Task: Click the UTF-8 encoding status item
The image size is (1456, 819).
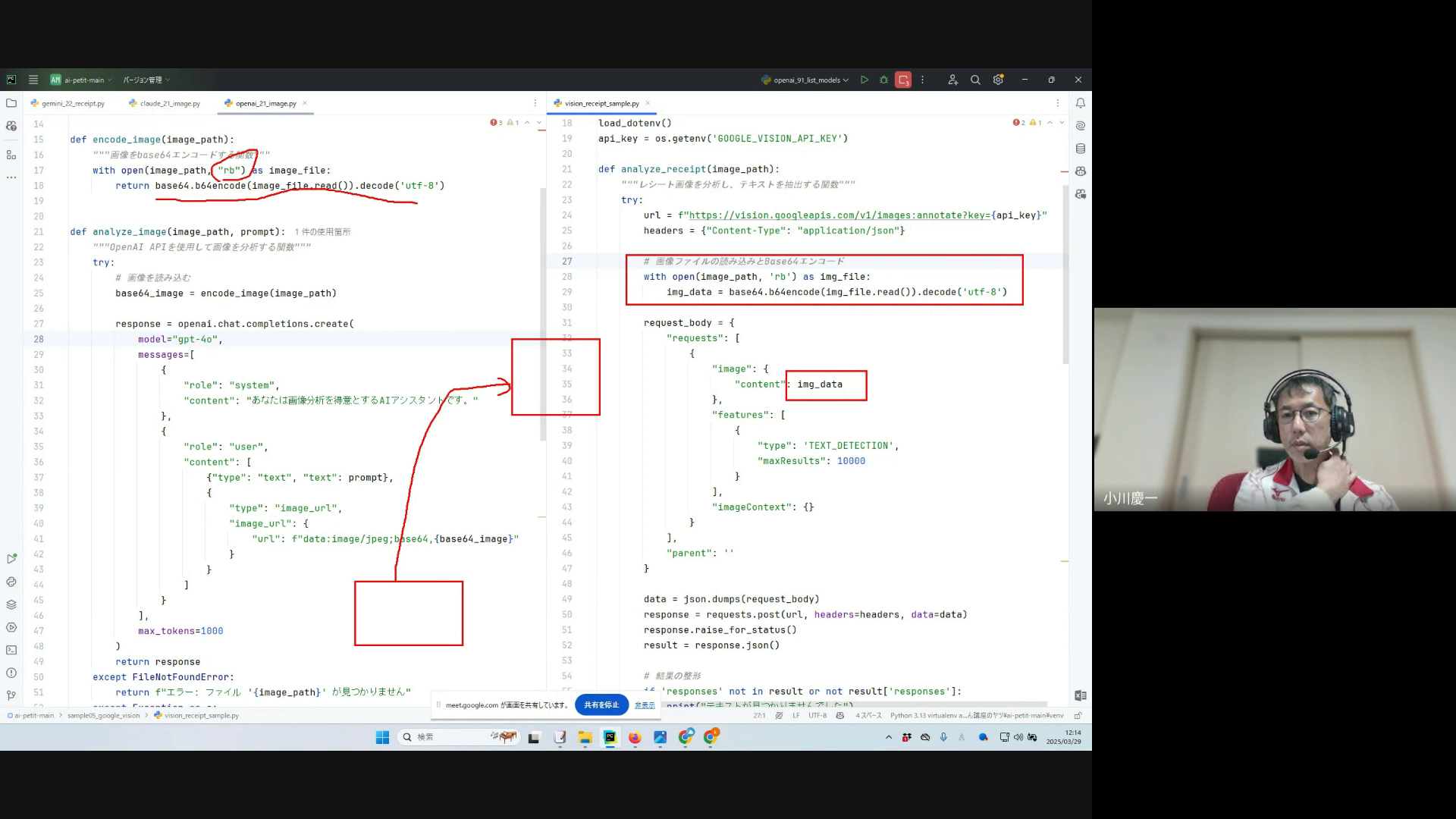Action: 817,715
